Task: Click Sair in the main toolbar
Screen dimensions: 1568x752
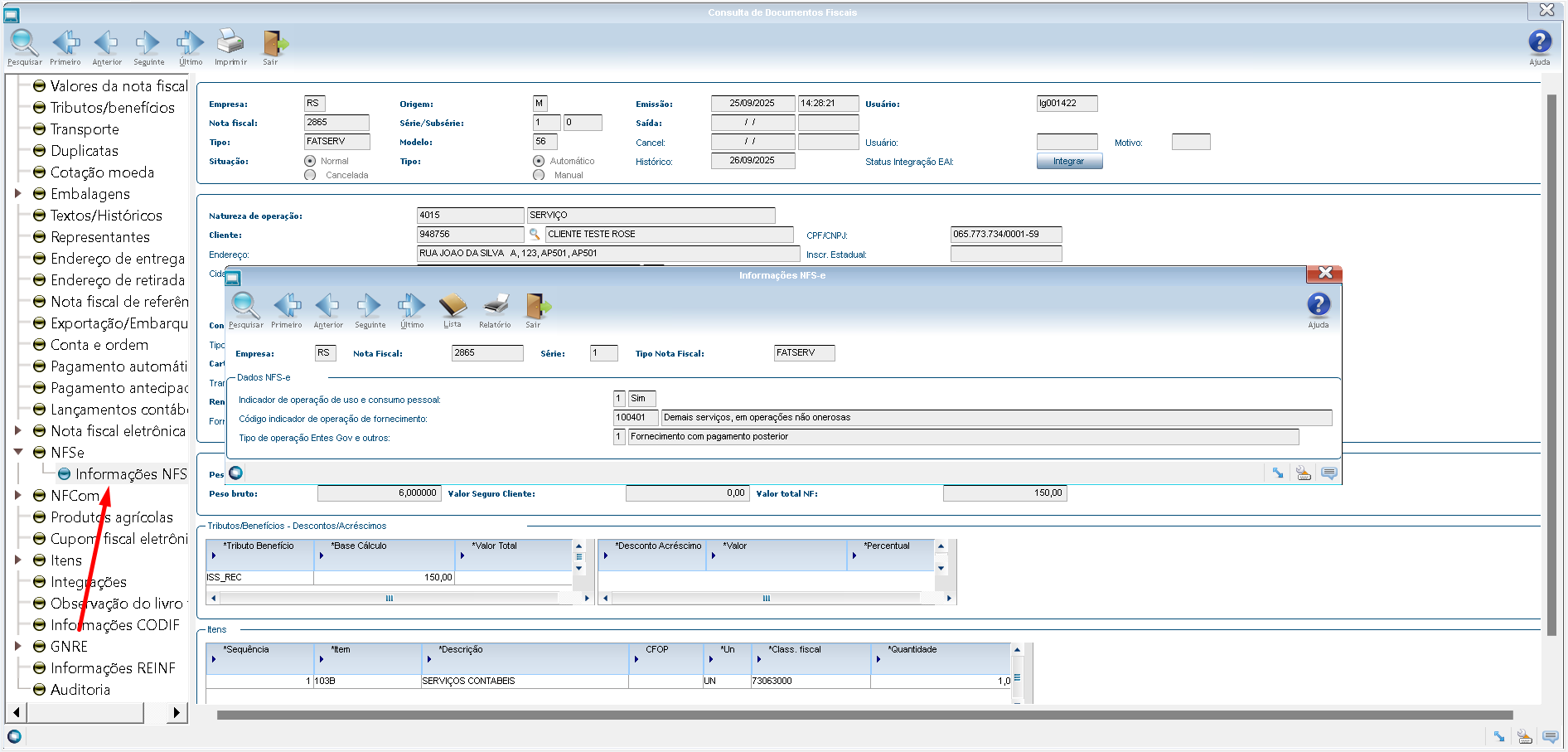Action: (x=273, y=47)
